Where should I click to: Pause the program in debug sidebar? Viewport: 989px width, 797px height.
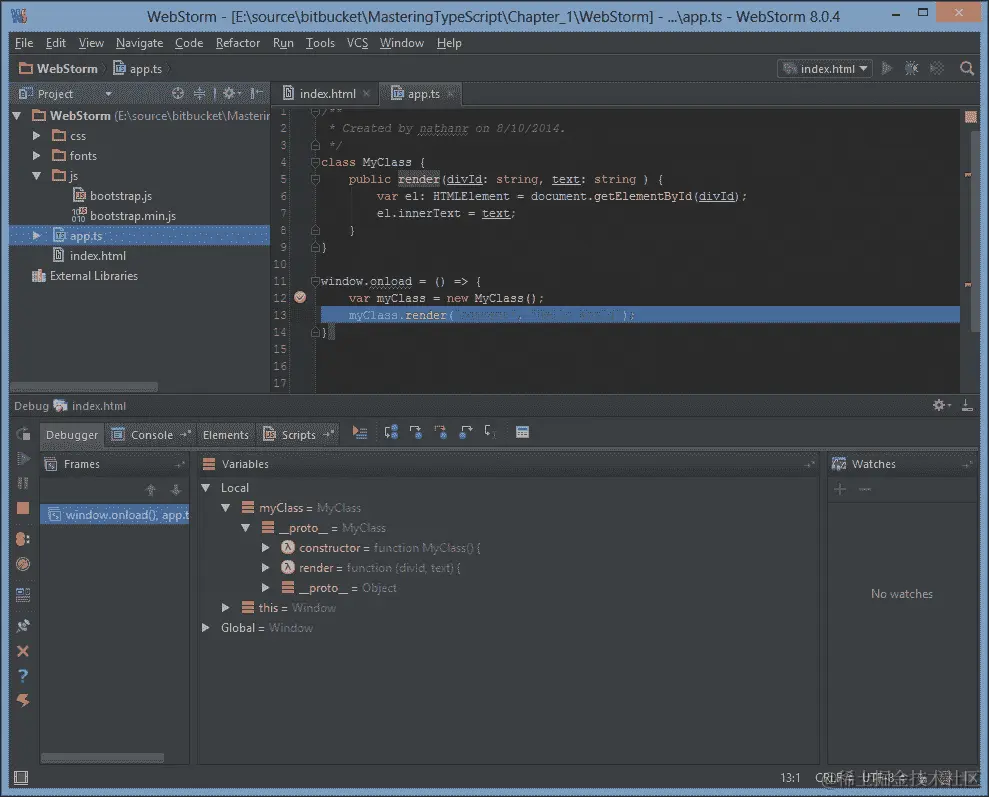tap(23, 483)
